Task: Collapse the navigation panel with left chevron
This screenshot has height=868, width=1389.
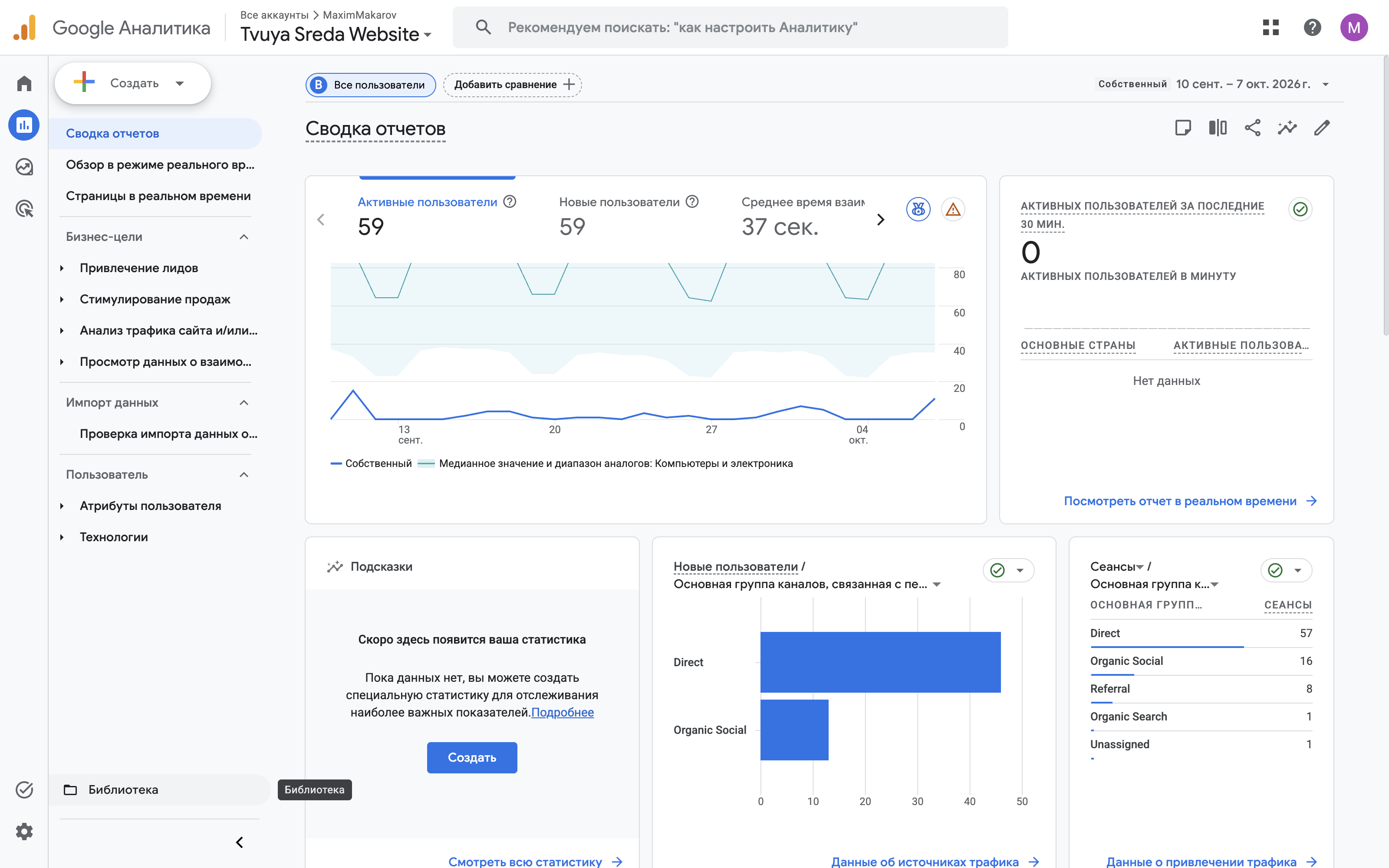Action: [240, 842]
